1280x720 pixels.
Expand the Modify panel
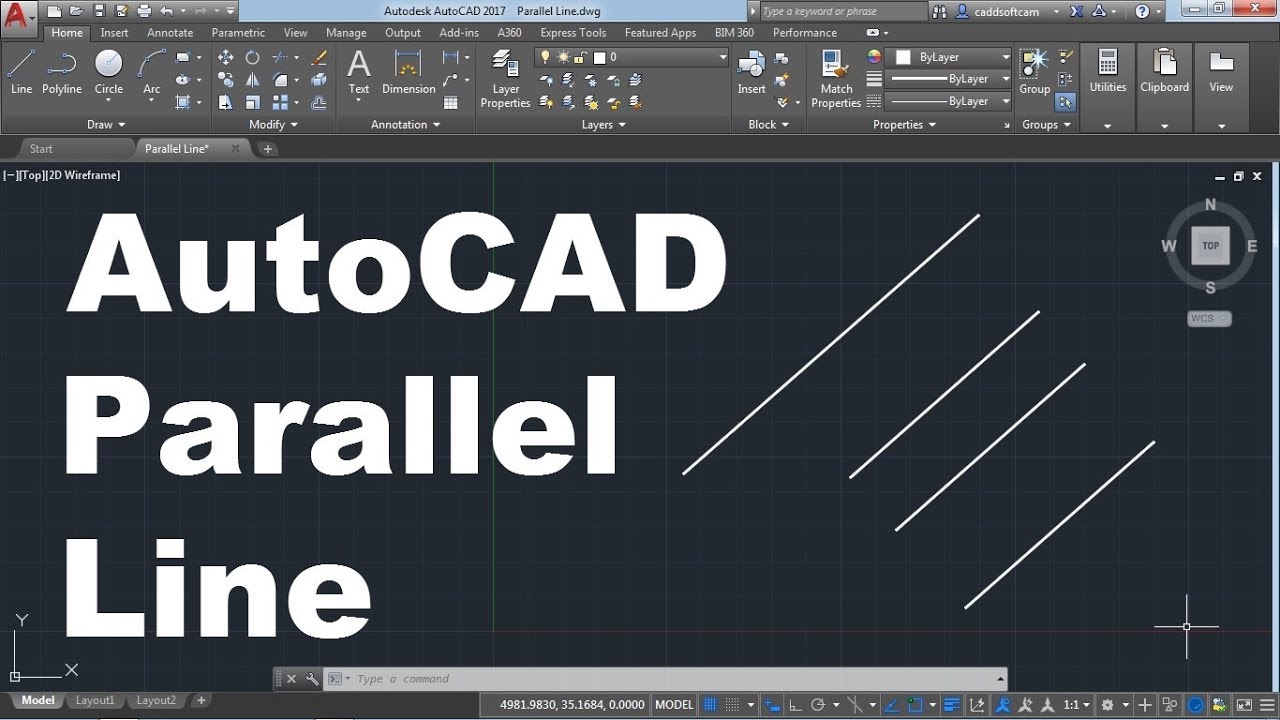pyautogui.click(x=274, y=125)
